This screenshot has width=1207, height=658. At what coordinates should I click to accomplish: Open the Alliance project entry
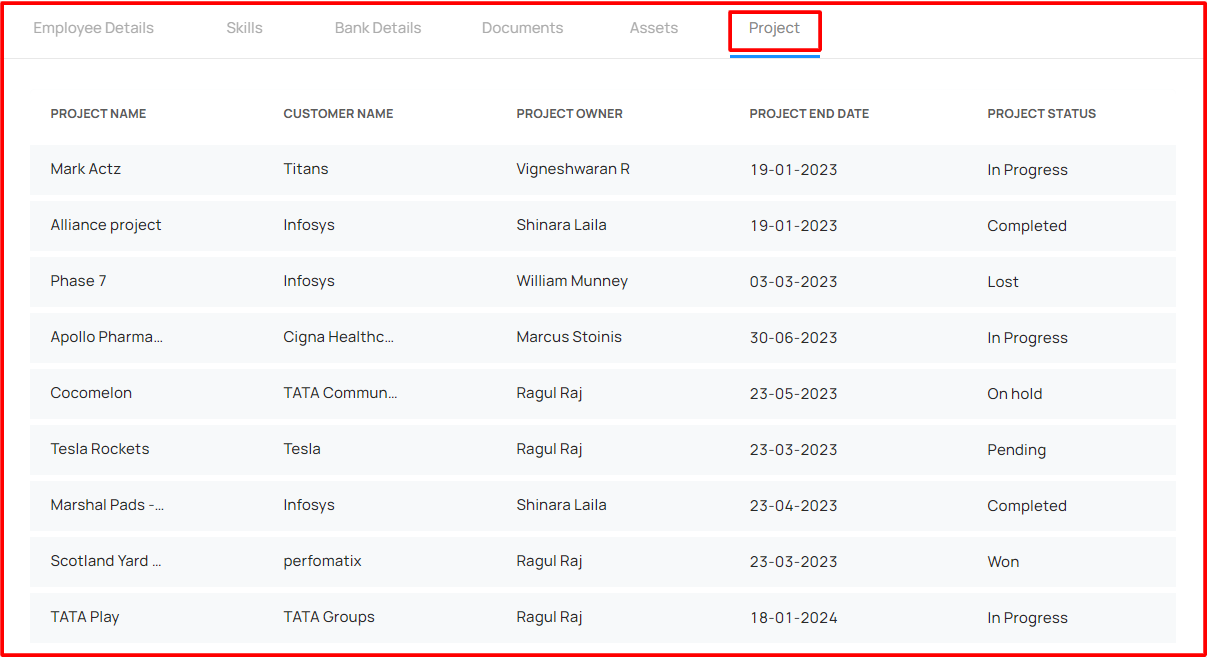tap(603, 225)
